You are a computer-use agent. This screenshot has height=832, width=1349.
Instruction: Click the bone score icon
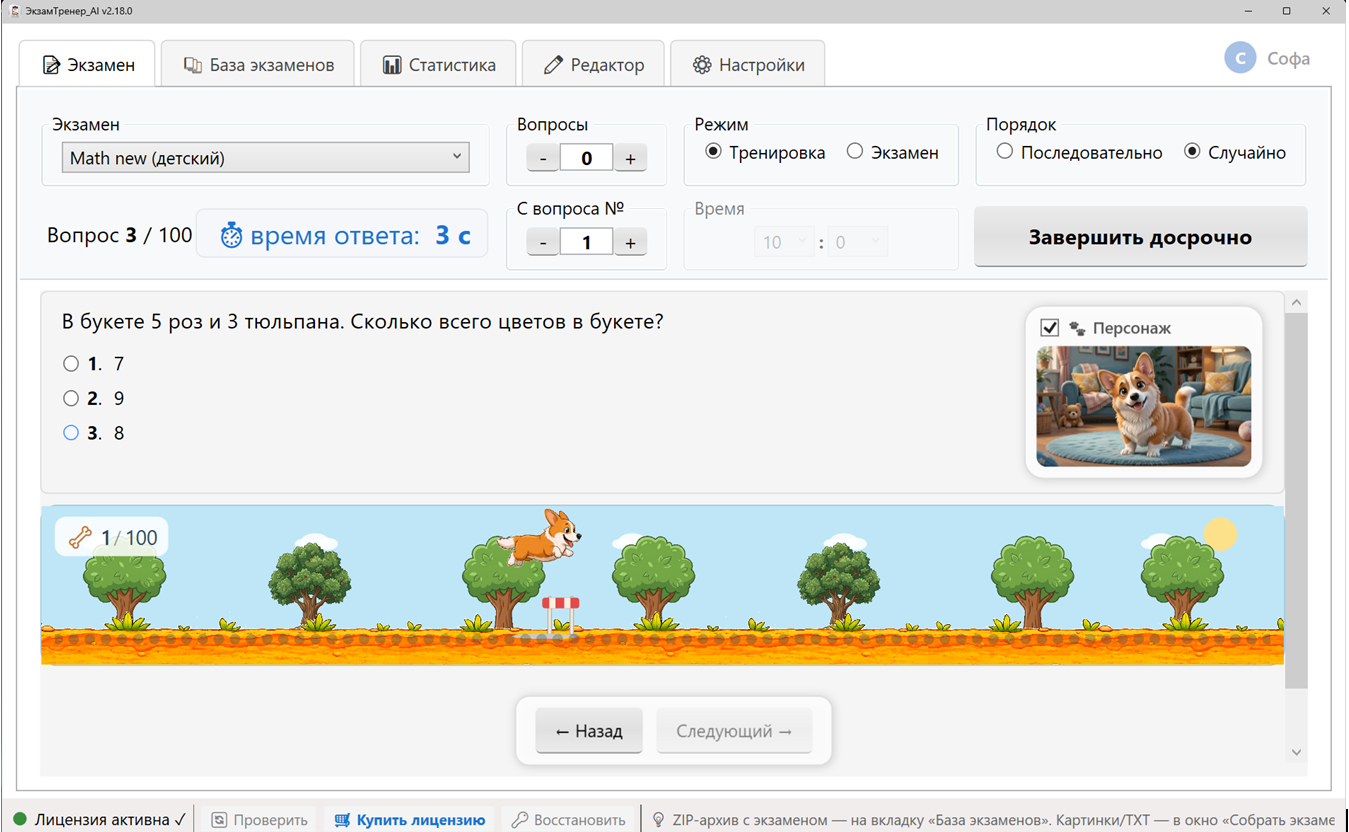click(80, 538)
